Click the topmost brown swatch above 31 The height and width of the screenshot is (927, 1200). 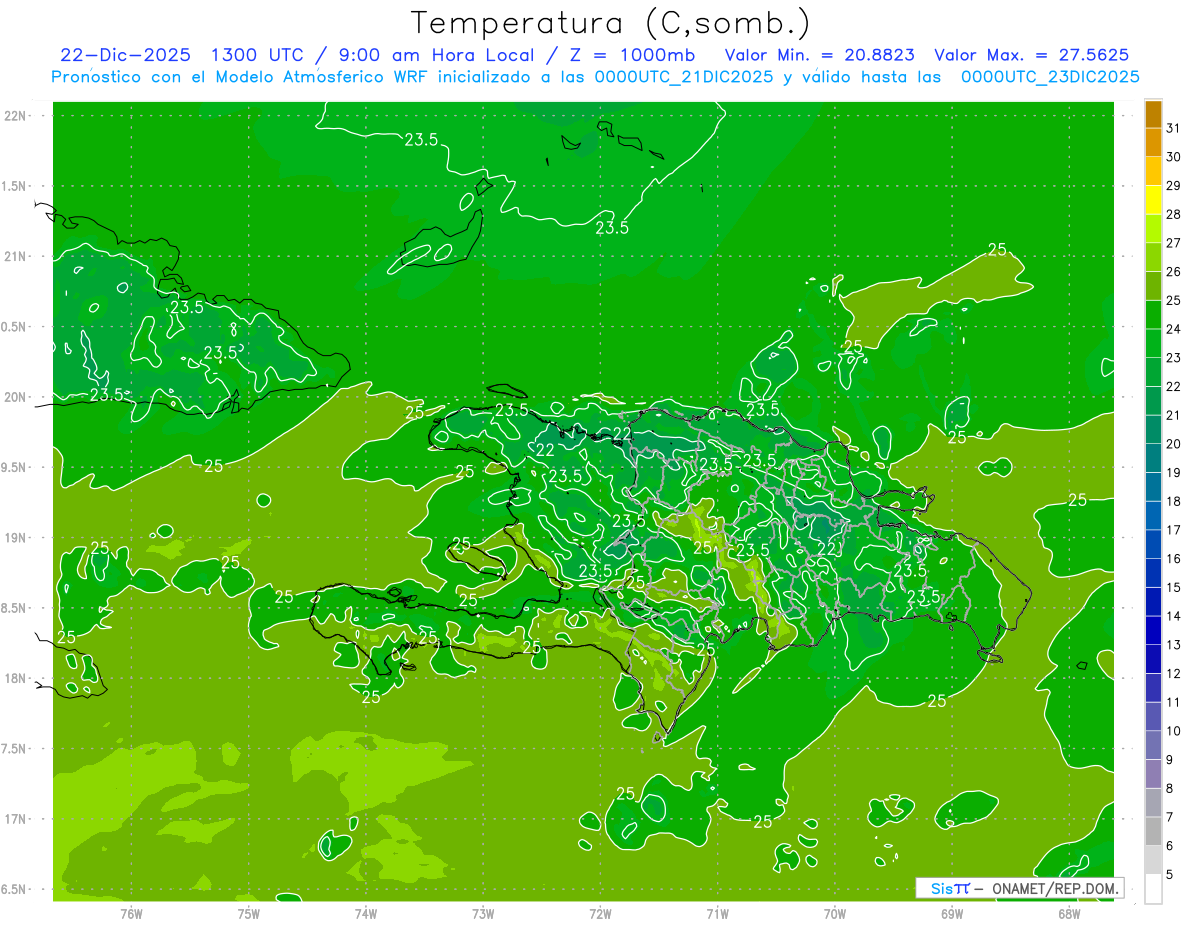[1153, 114]
